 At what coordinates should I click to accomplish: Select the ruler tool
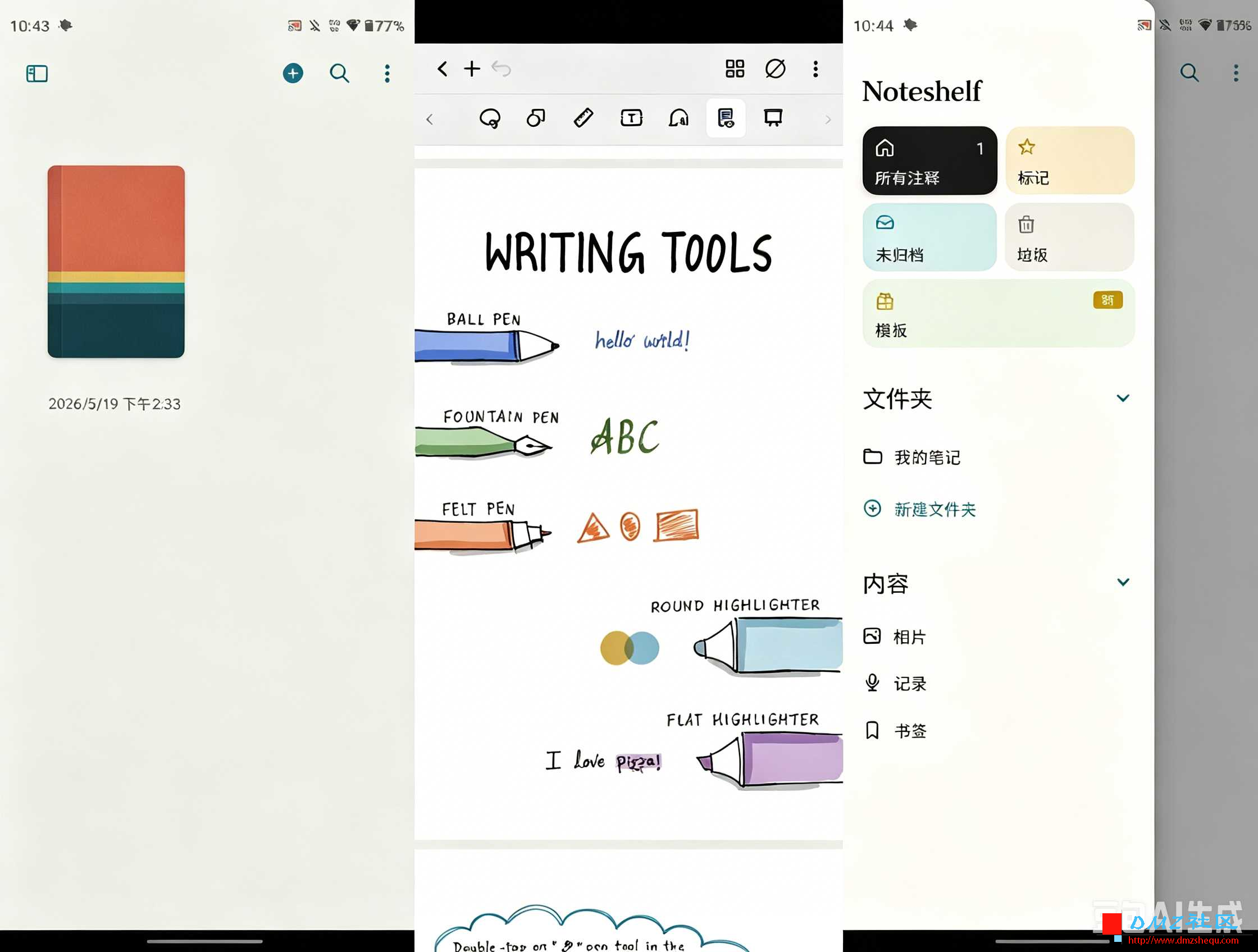(x=584, y=118)
